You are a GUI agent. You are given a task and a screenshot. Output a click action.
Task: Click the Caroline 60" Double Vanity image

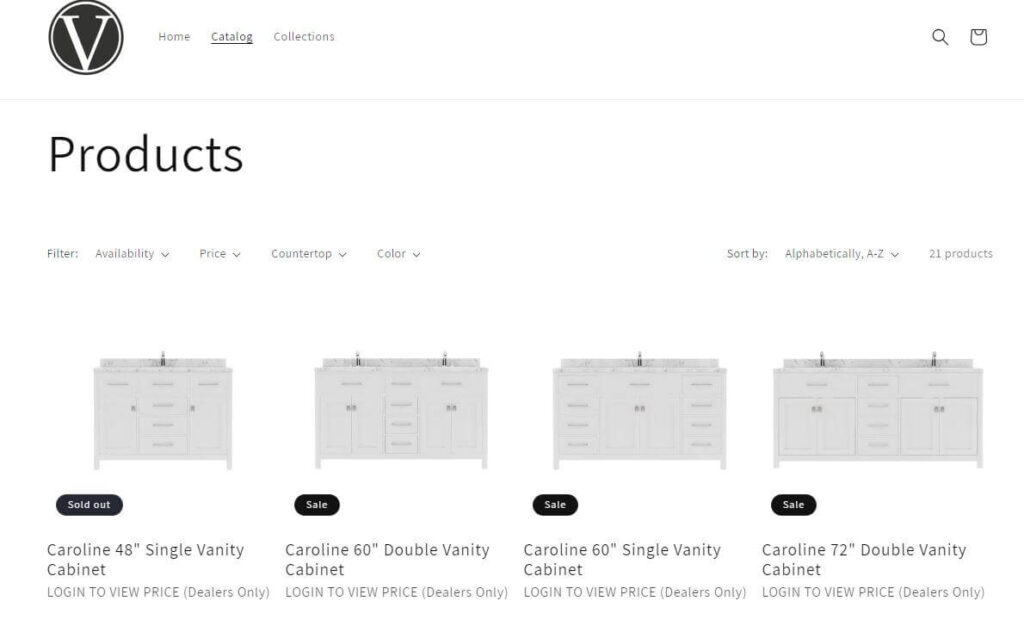pos(401,410)
